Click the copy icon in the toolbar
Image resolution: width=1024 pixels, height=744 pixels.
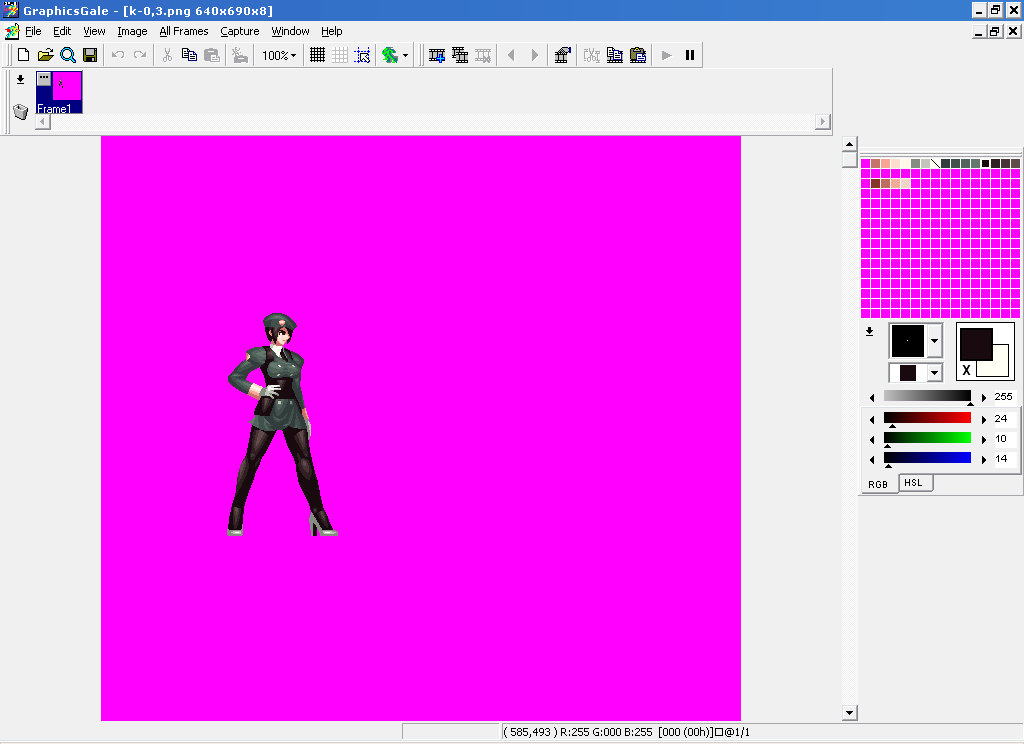(189, 55)
